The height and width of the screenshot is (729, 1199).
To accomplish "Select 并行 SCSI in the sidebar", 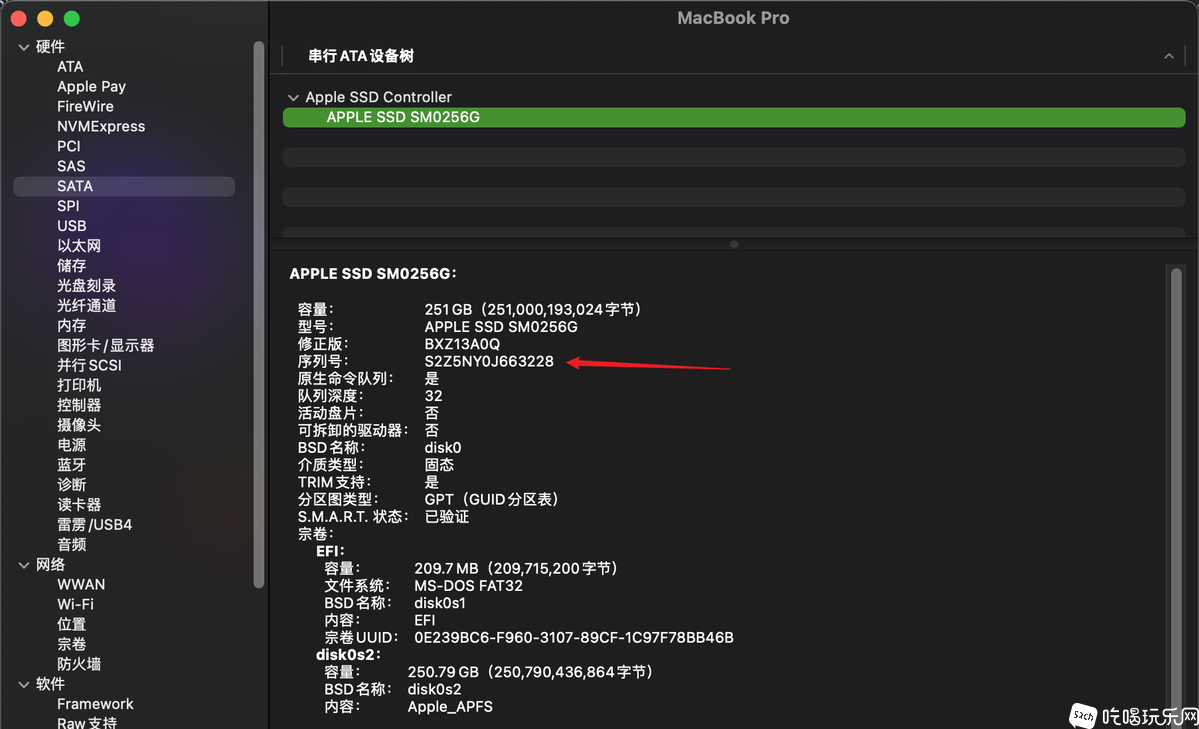I will (89, 365).
